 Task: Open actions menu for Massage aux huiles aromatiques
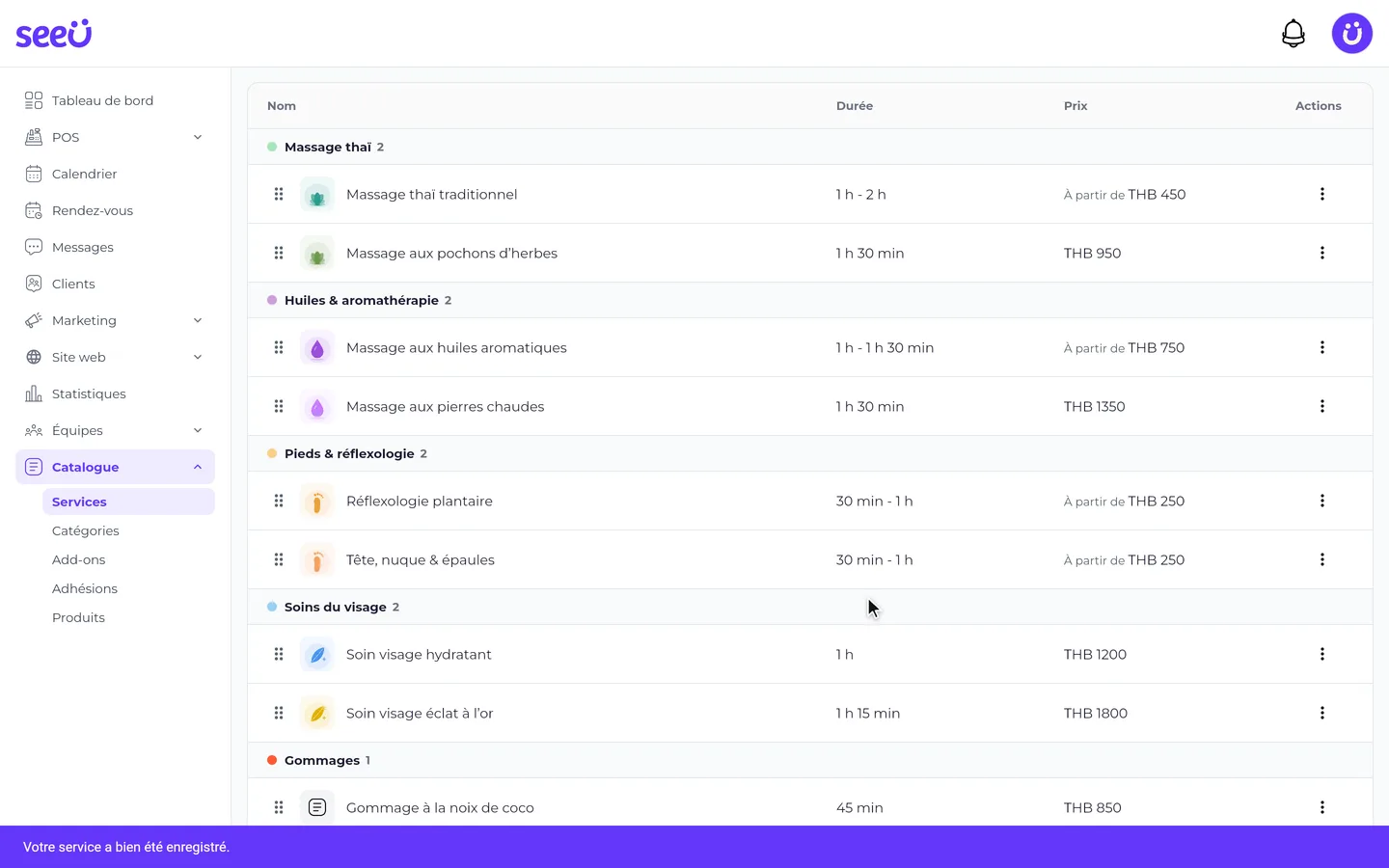coord(1322,347)
